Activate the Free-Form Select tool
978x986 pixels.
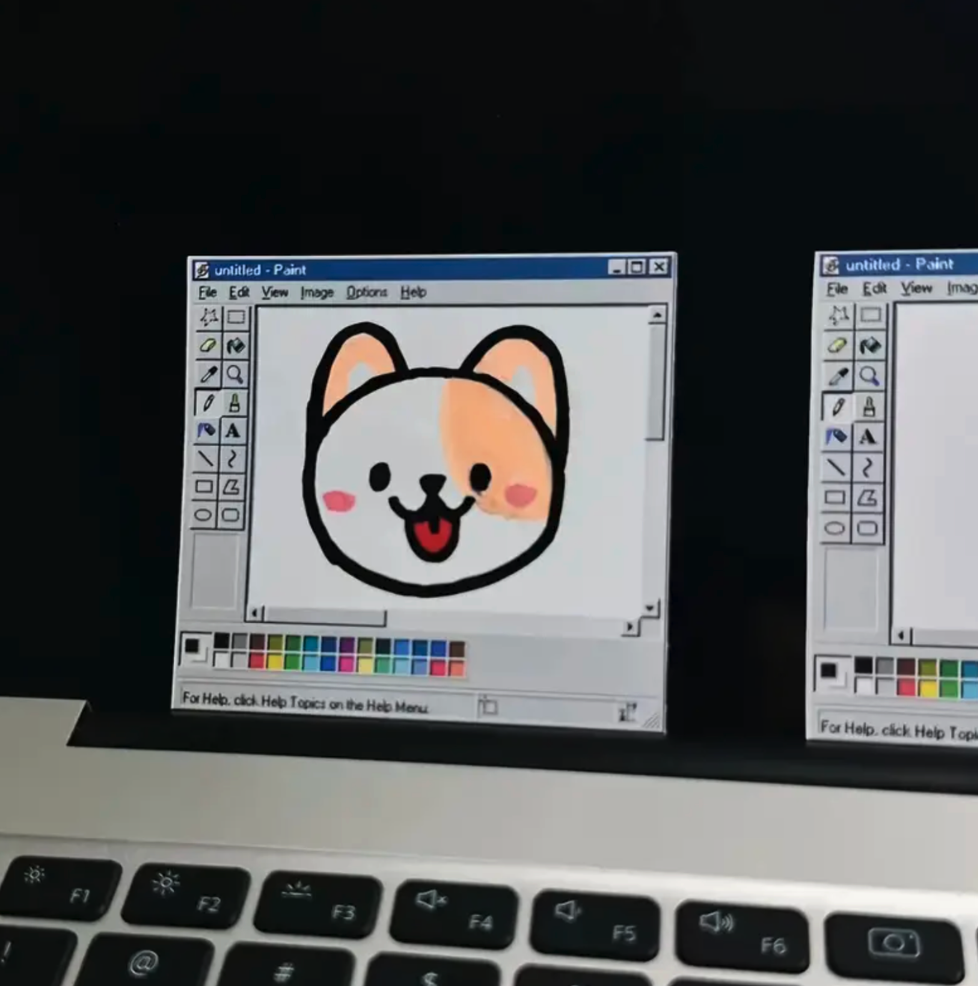(x=210, y=317)
